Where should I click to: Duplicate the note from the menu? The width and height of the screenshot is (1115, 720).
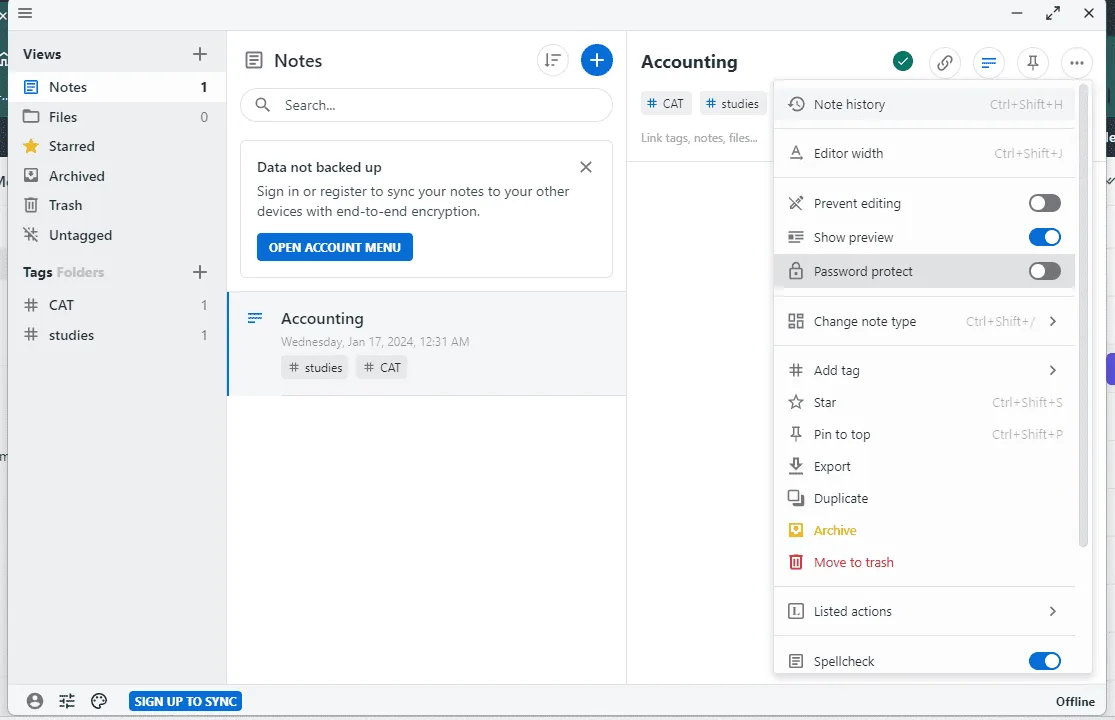click(x=924, y=498)
